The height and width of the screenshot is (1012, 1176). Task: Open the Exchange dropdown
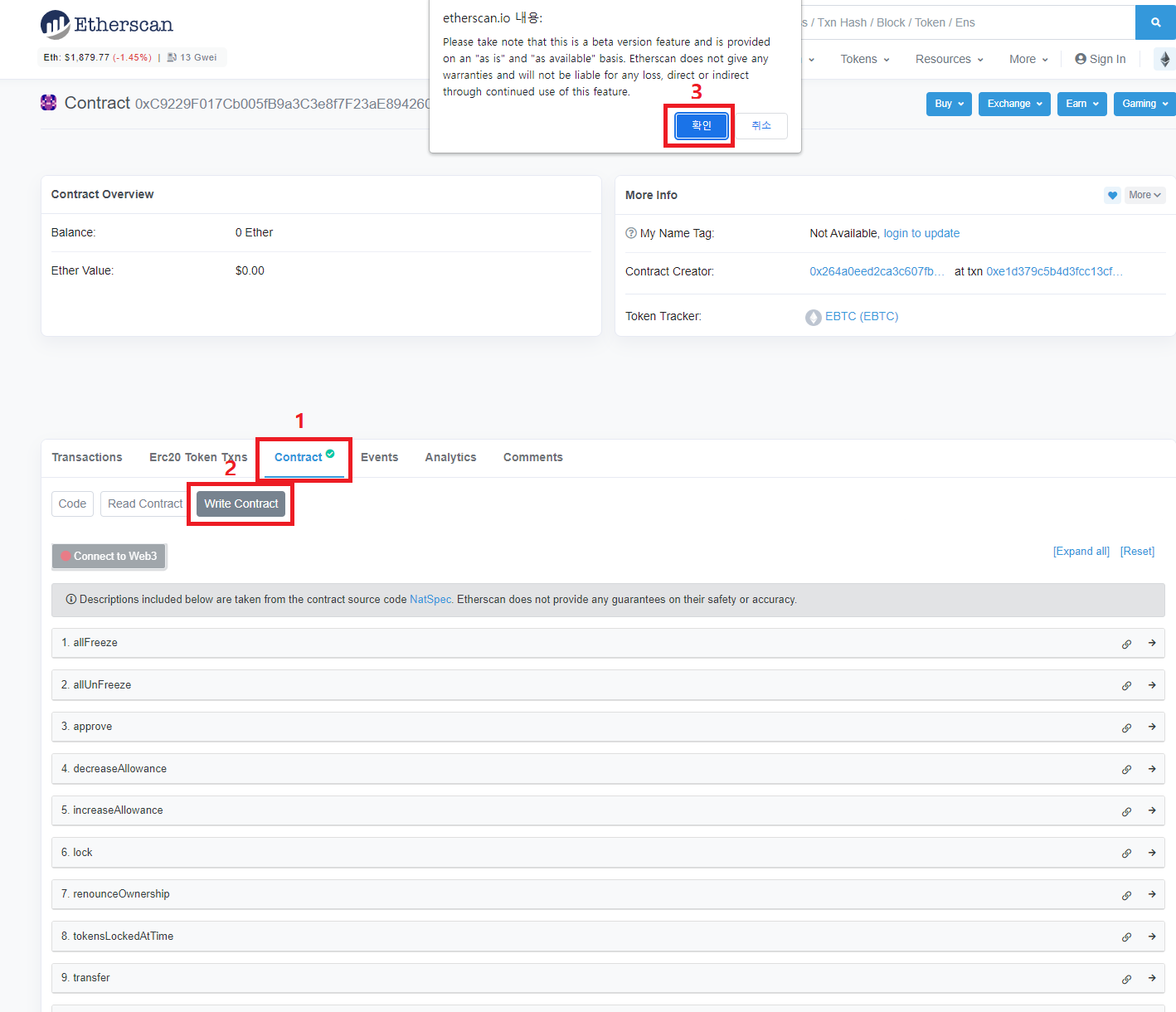(1014, 104)
